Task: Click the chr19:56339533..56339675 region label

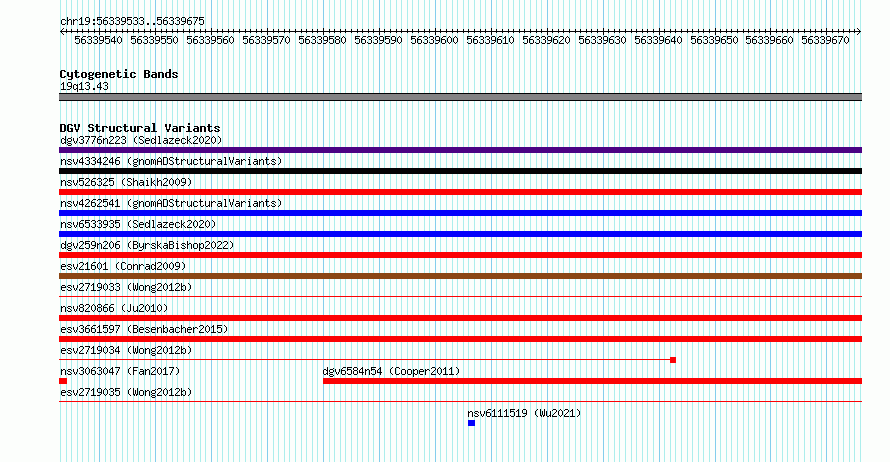Action: (x=132, y=21)
